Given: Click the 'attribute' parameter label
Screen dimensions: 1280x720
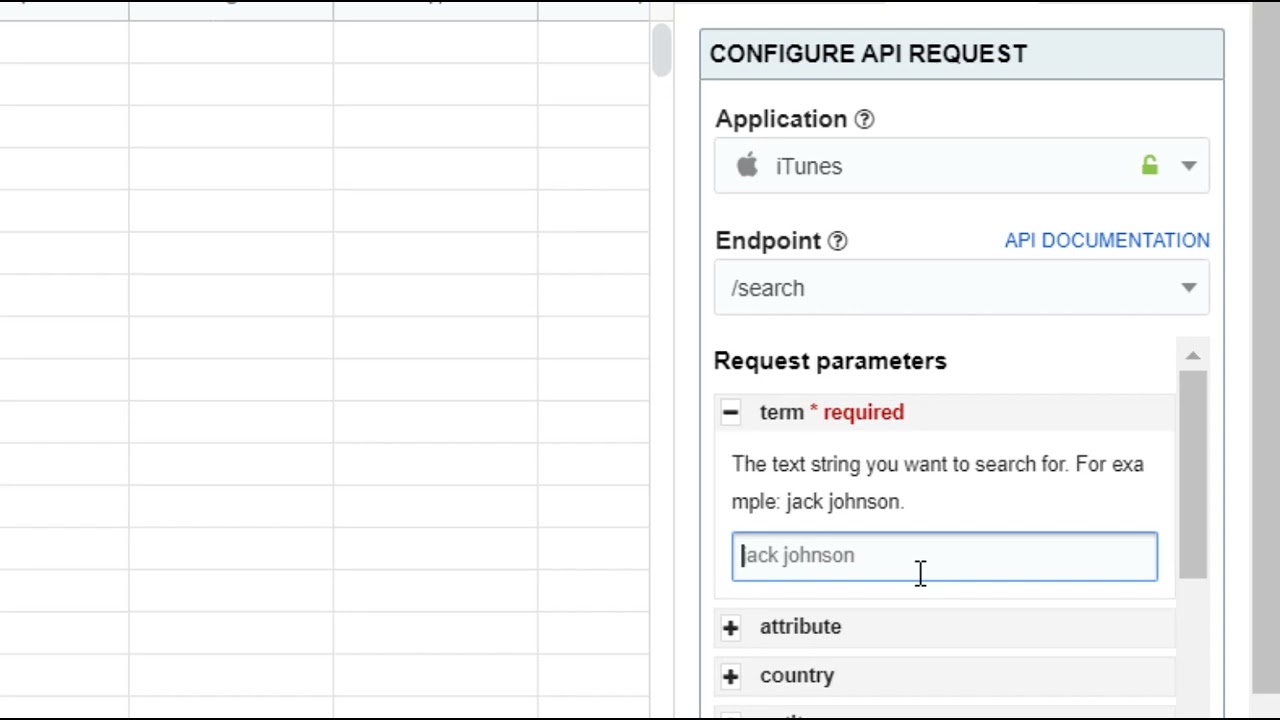Looking at the screenshot, I should click(x=800, y=627).
